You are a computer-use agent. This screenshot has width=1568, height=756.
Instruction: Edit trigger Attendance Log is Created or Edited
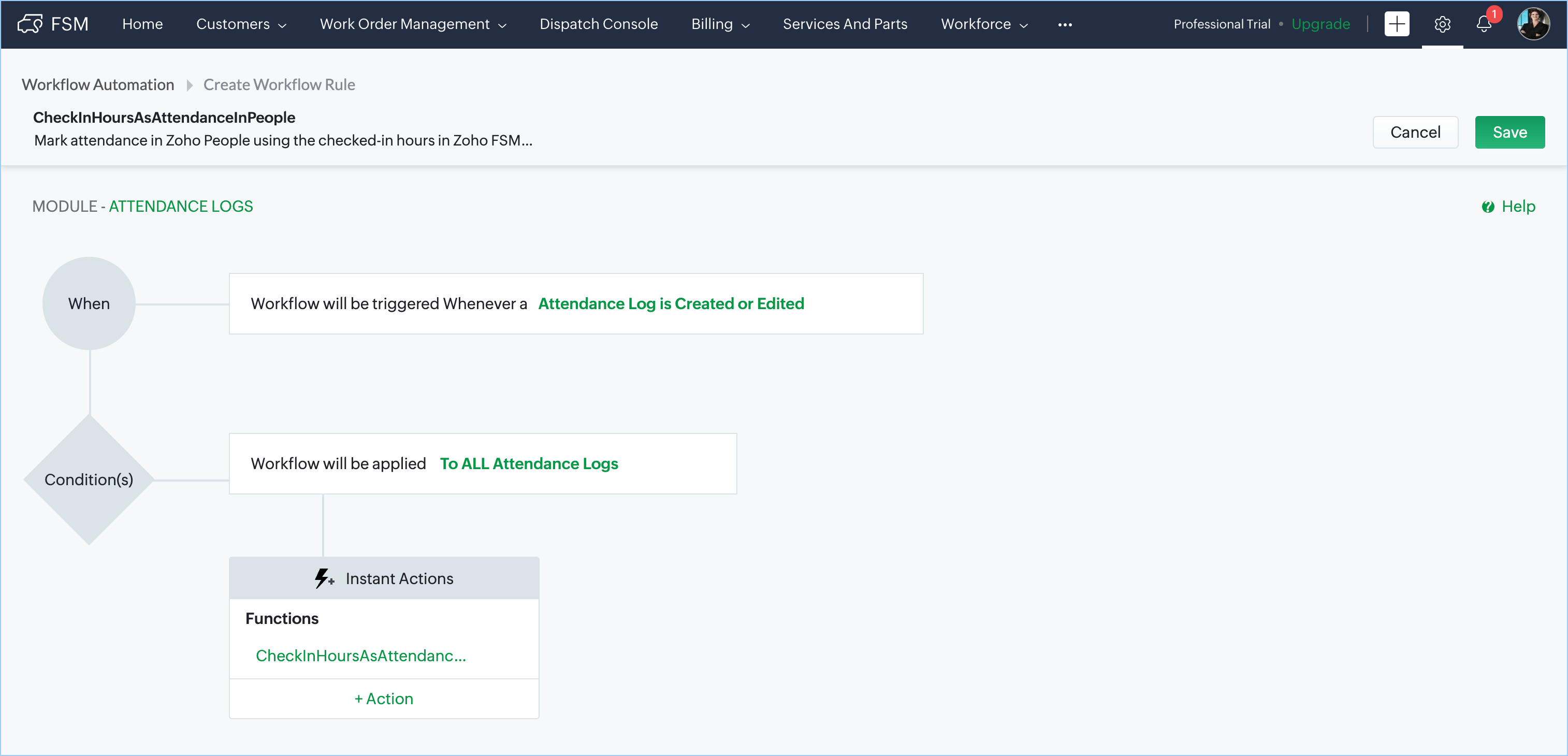click(671, 303)
